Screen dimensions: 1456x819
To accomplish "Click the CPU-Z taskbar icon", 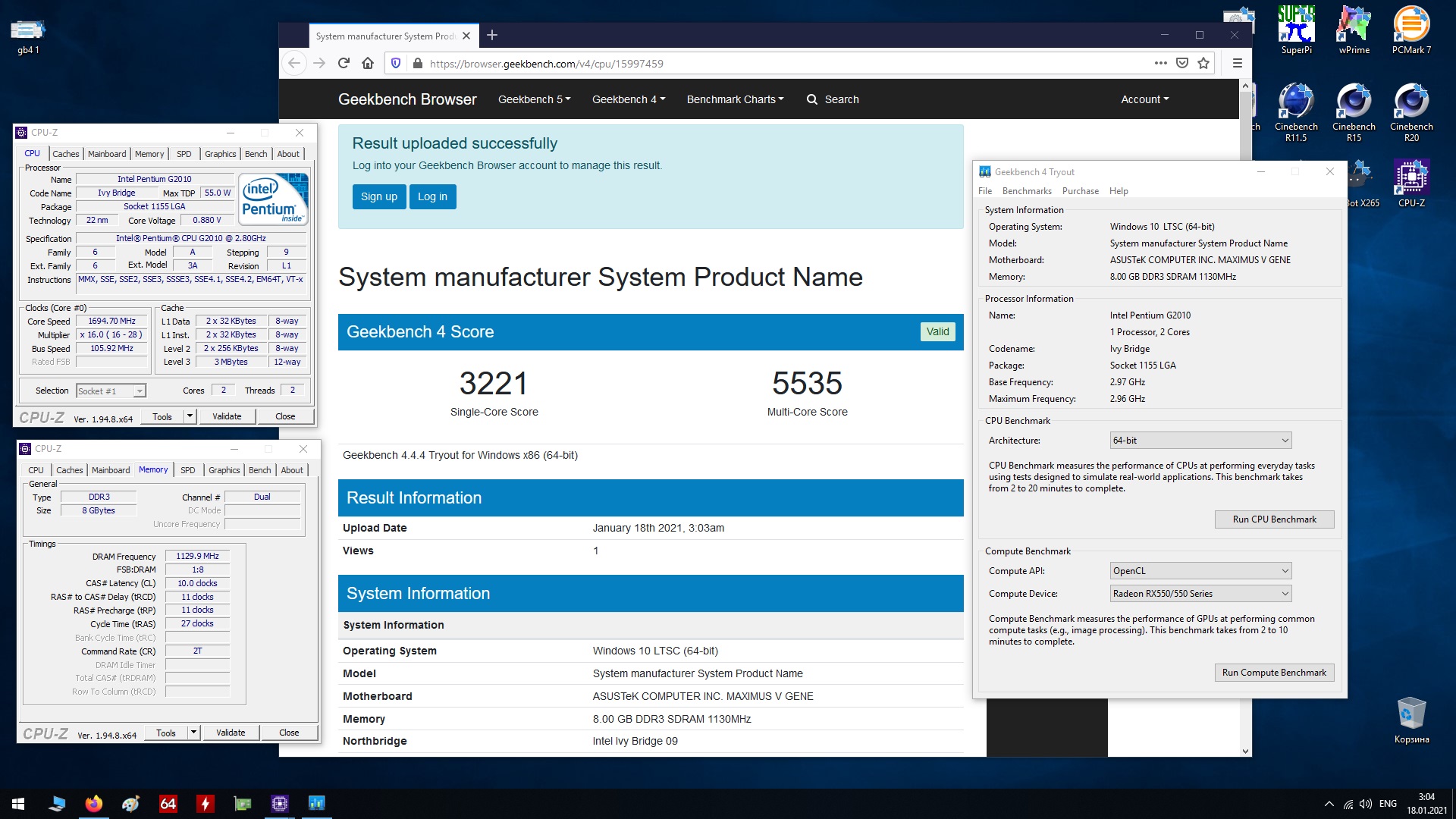I will [280, 804].
